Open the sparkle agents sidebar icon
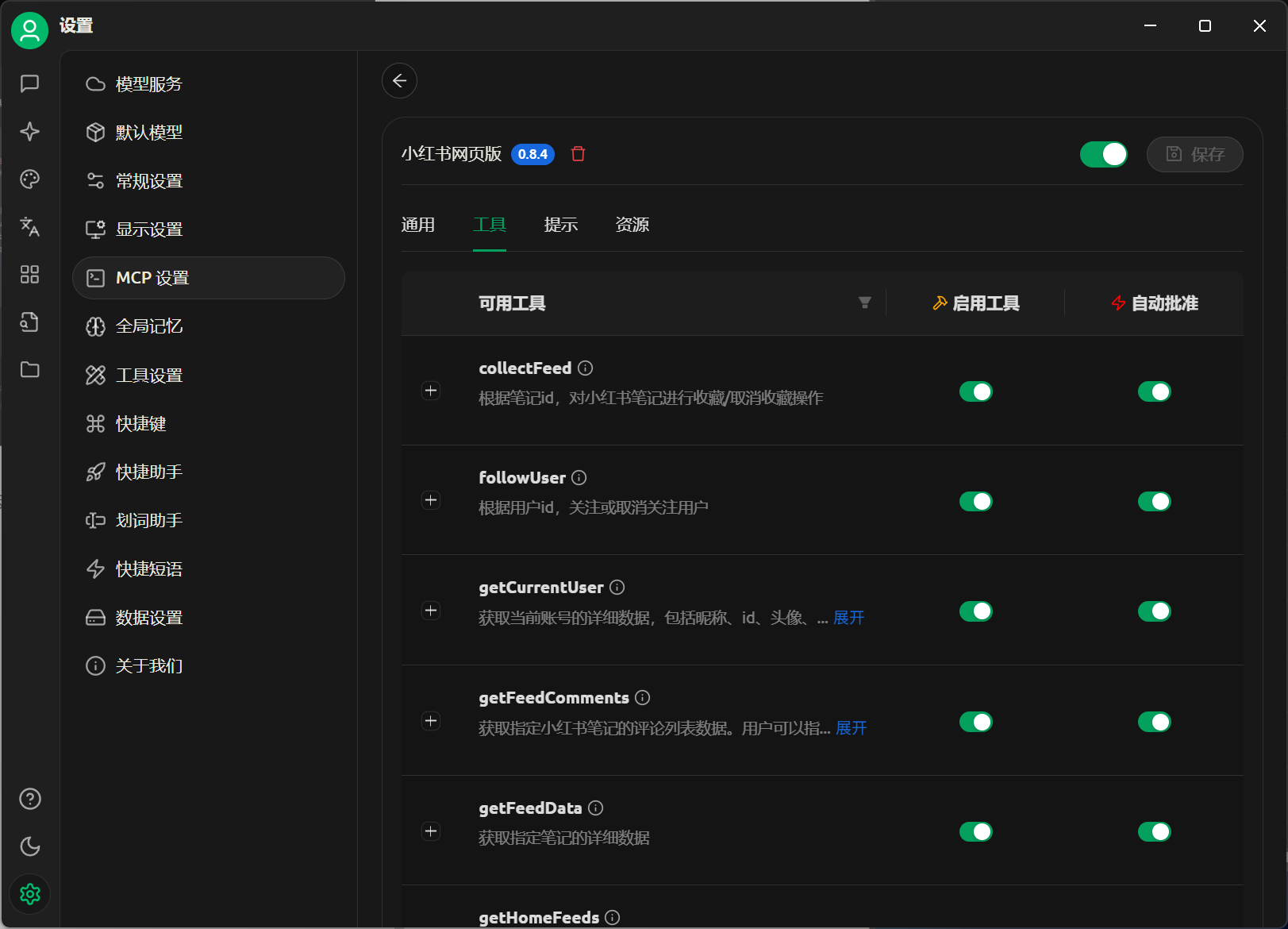Image resolution: width=1288 pixels, height=929 pixels. tap(30, 131)
